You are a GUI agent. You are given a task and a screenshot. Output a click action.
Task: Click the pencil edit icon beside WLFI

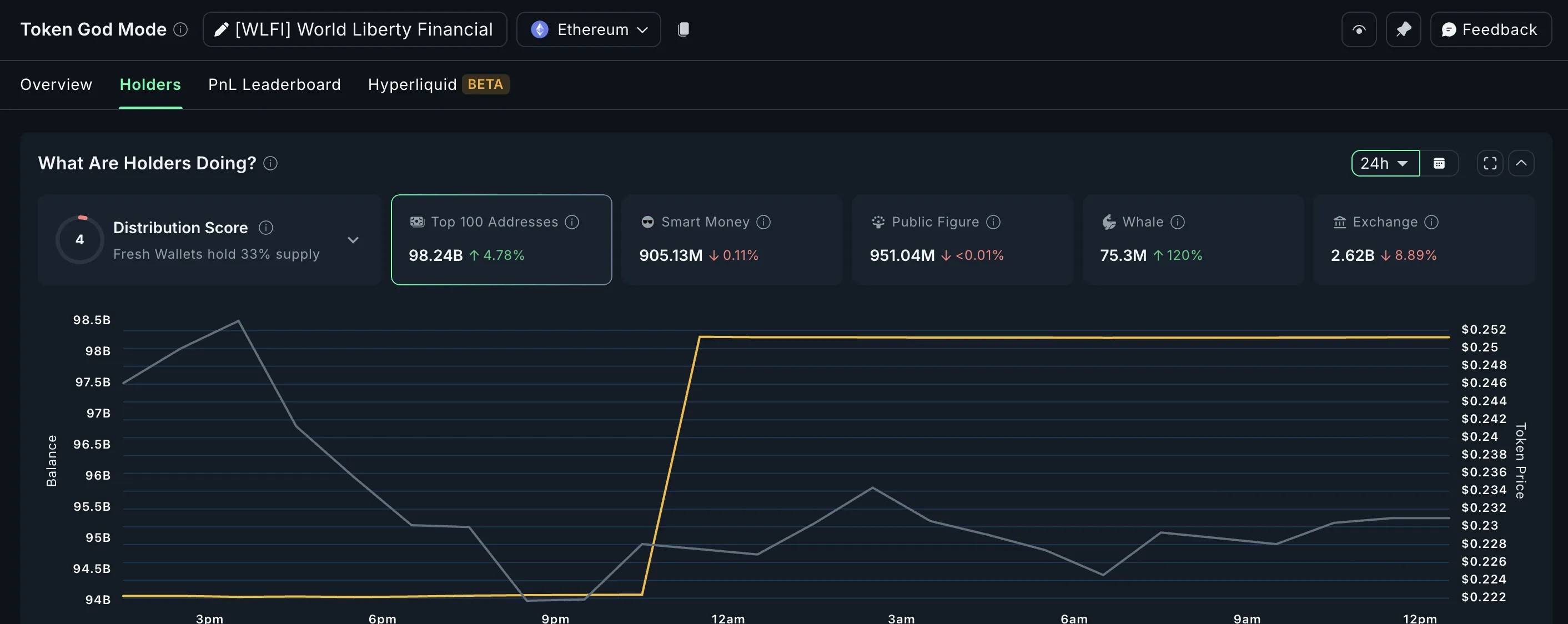(222, 29)
